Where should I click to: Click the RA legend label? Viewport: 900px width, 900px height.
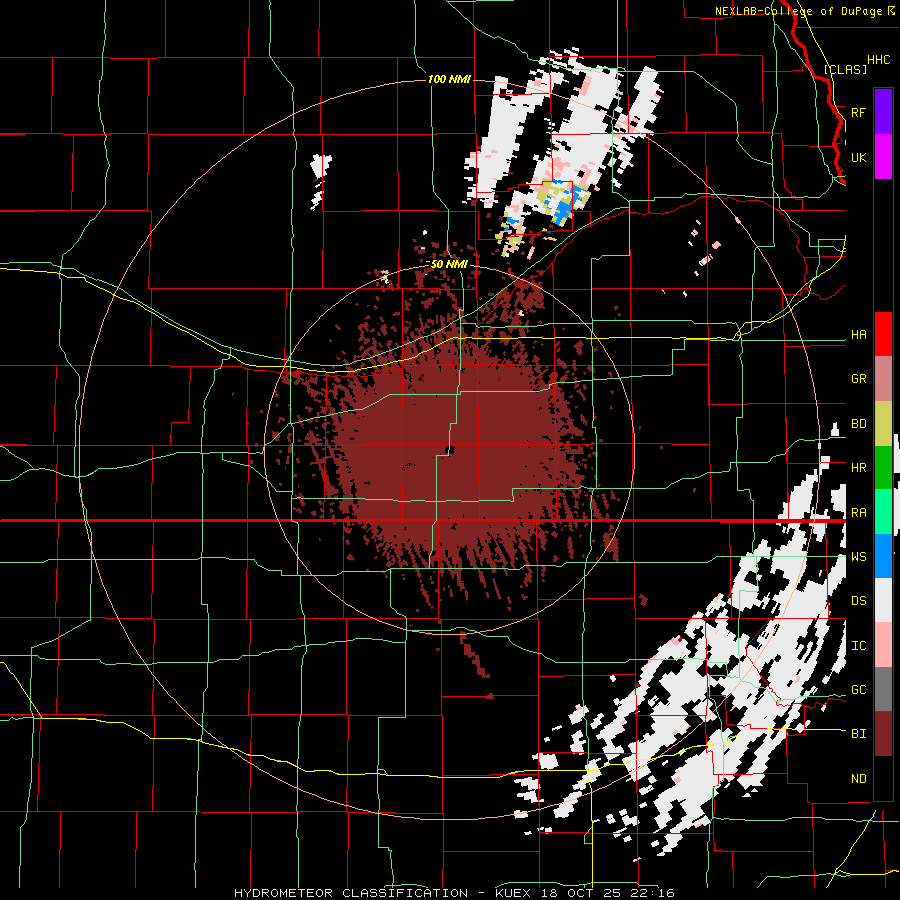click(858, 513)
